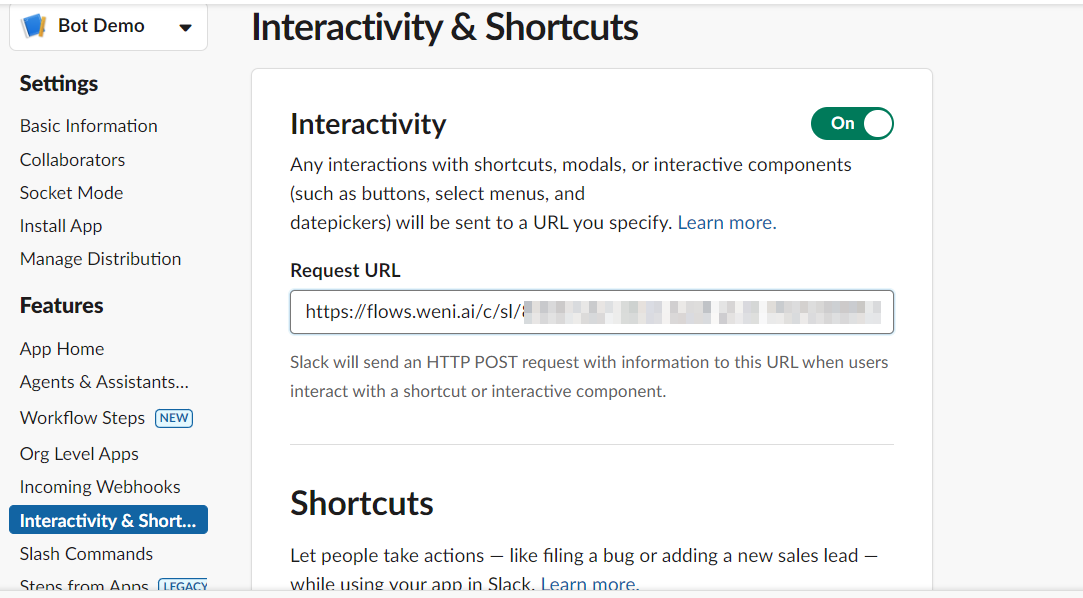Open the Bot Demo app switcher dropdown

pyautogui.click(x=185, y=28)
